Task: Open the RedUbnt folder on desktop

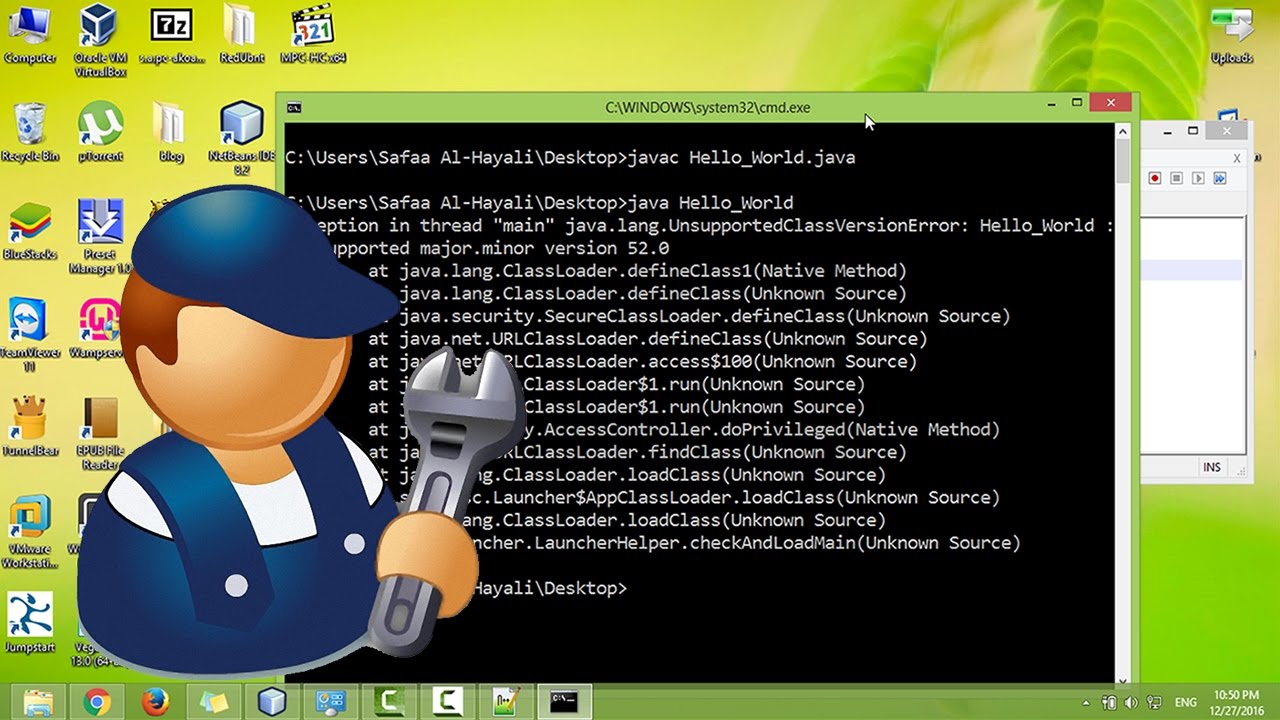Action: click(240, 34)
